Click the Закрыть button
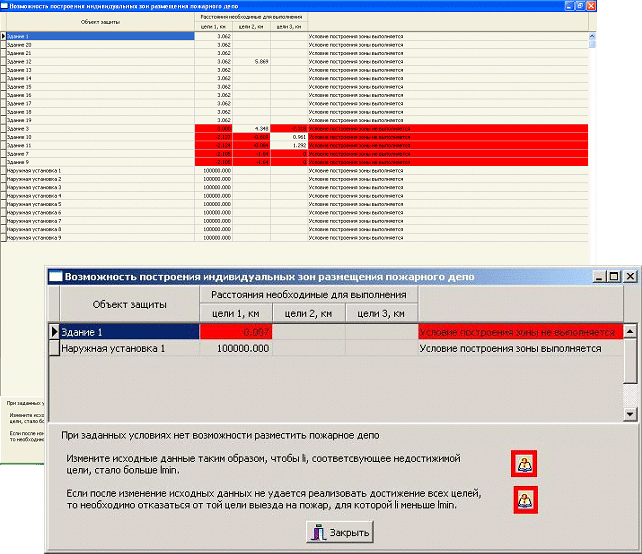The width and height of the screenshot is (642, 554). coord(341,533)
